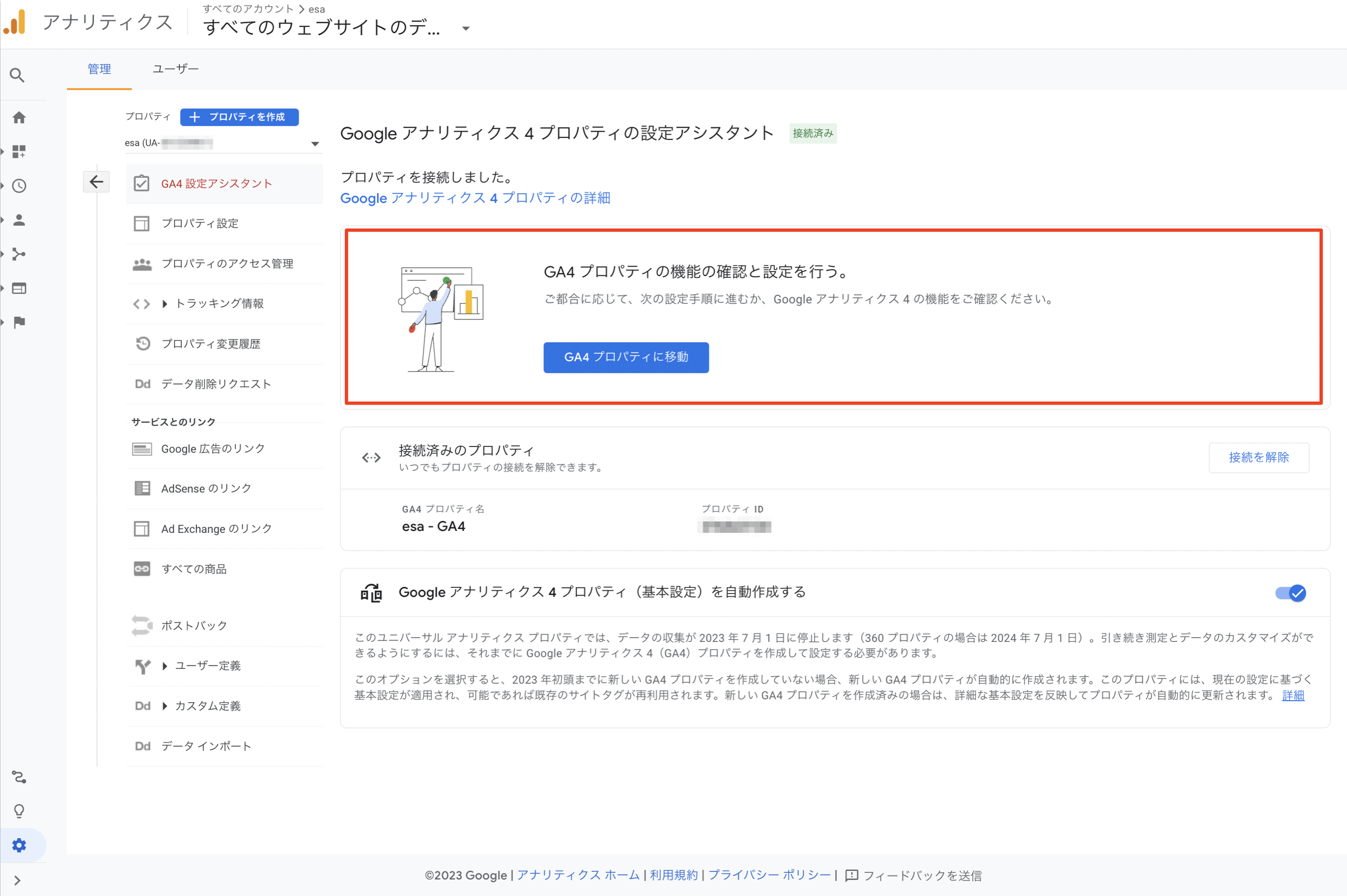Click the プロパティ変更履歴 history icon
1347x896 pixels.
click(x=142, y=343)
